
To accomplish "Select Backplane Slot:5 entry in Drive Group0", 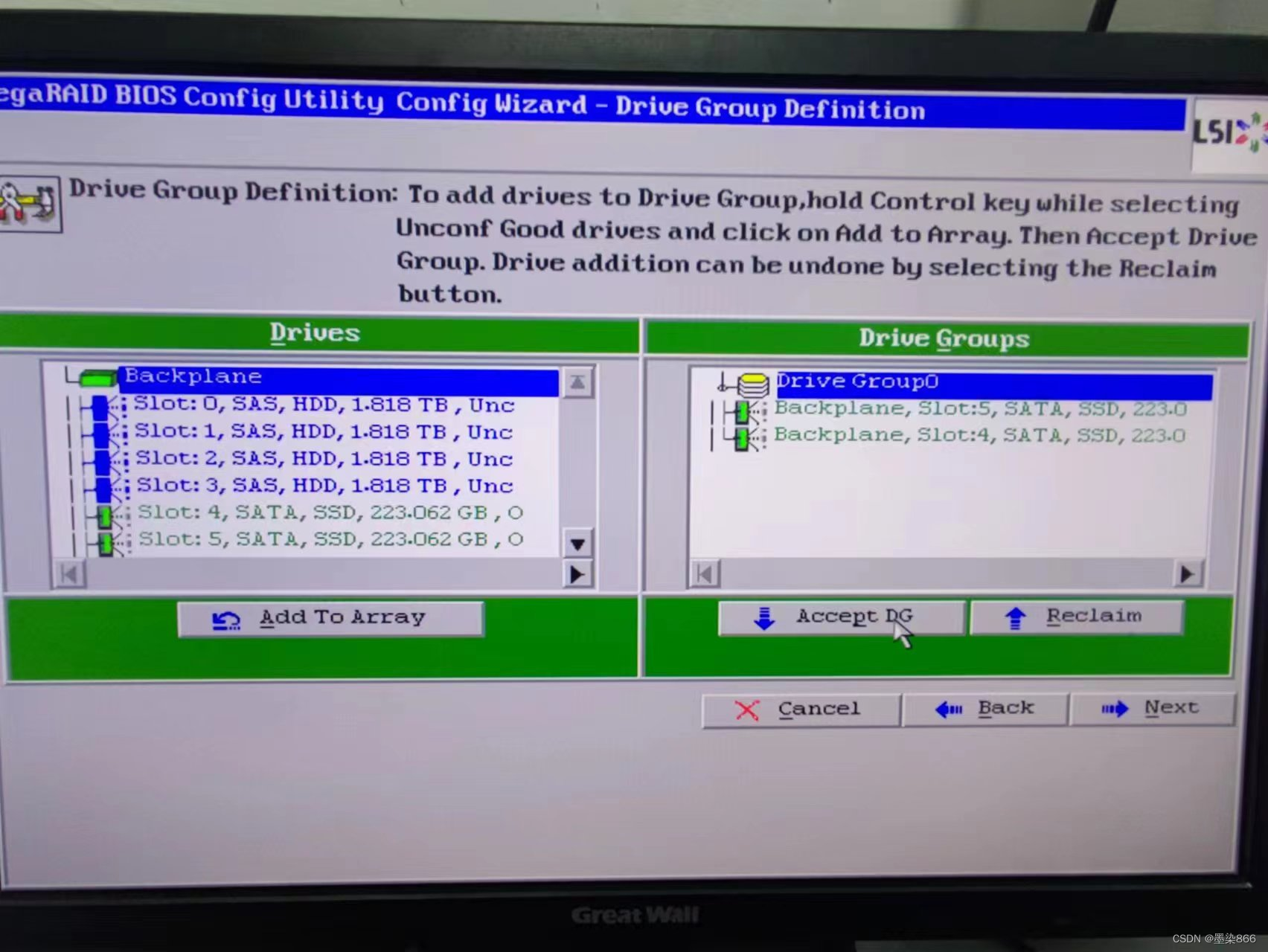I will click(981, 409).
